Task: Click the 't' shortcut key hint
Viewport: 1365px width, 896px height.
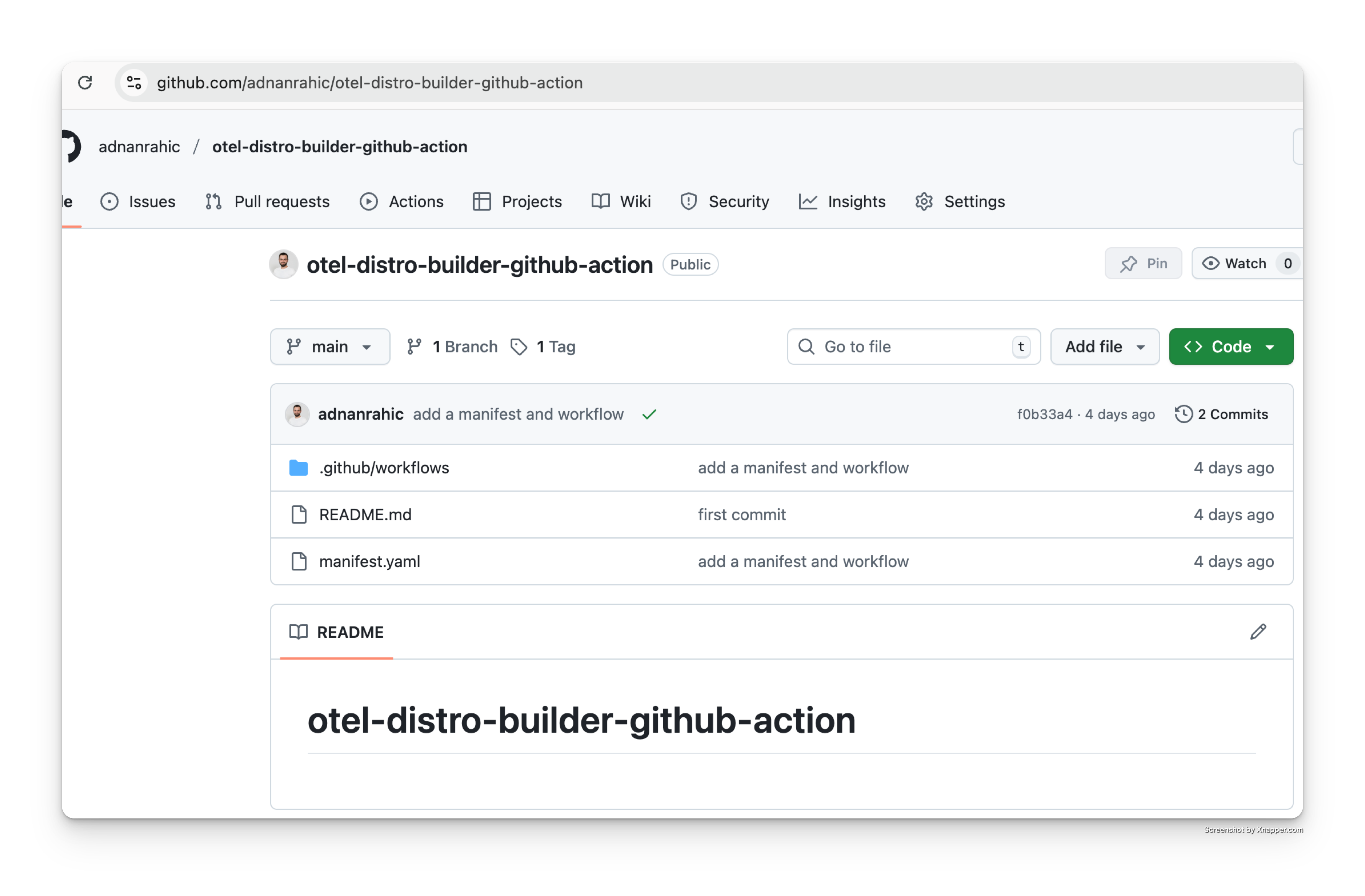Action: click(1021, 347)
